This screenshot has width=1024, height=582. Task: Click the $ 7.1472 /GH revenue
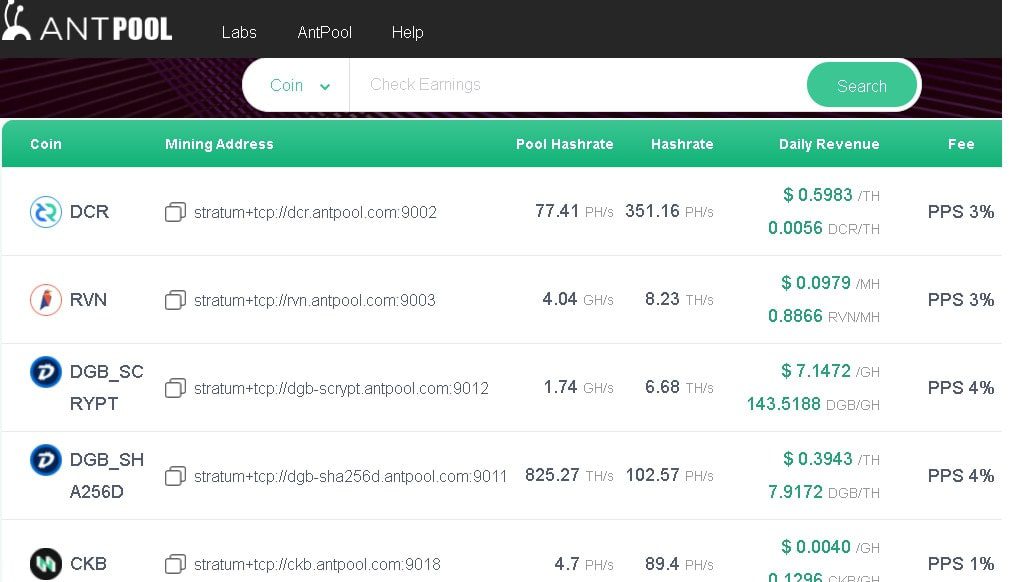tap(830, 371)
